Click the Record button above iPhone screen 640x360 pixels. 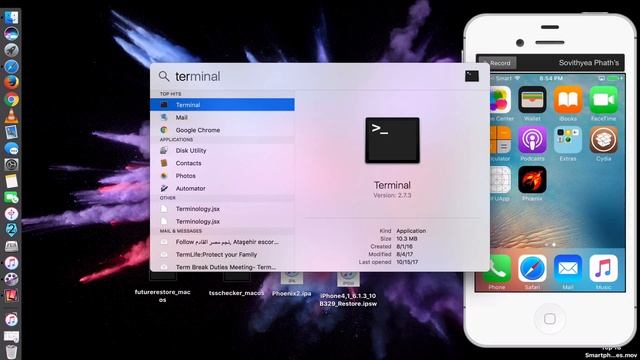[498, 63]
